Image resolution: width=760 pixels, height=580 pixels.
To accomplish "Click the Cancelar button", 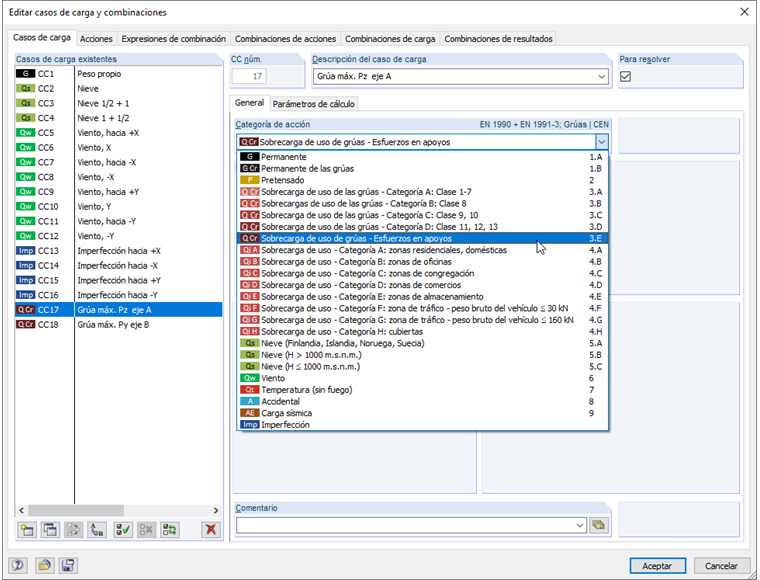I will click(x=721, y=565).
